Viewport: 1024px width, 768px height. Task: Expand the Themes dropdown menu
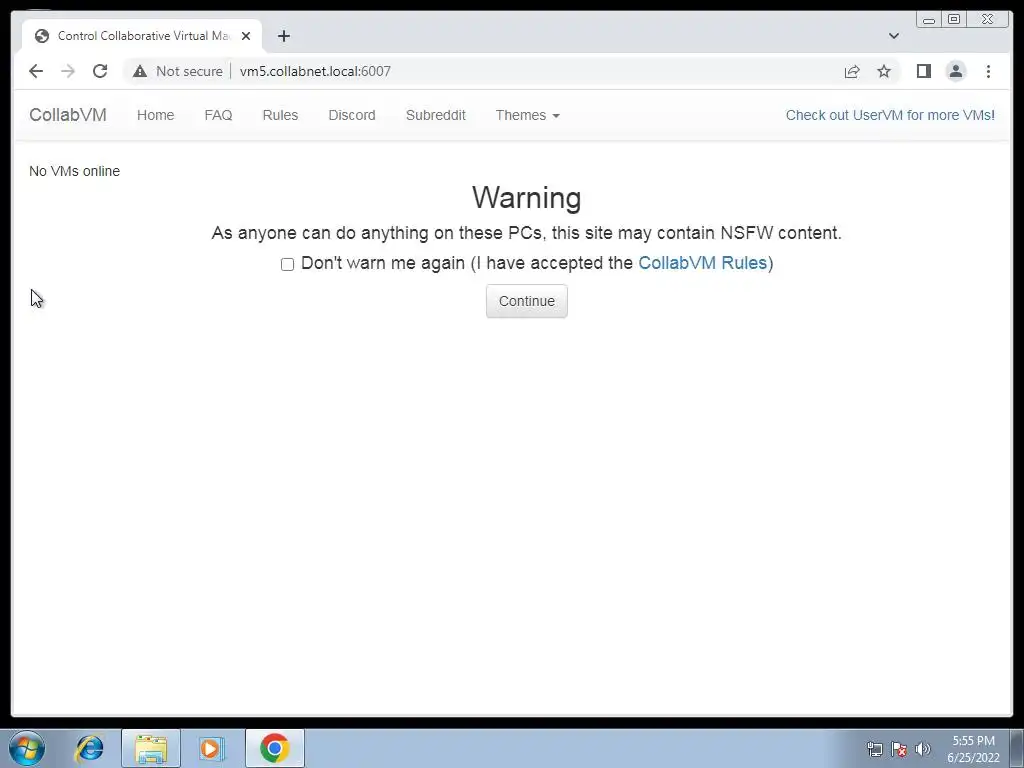[527, 115]
